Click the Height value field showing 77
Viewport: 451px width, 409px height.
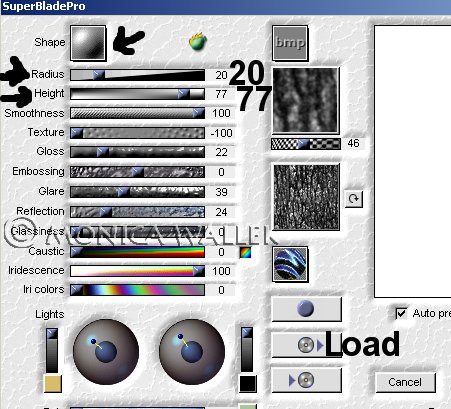pyautogui.click(x=221, y=94)
